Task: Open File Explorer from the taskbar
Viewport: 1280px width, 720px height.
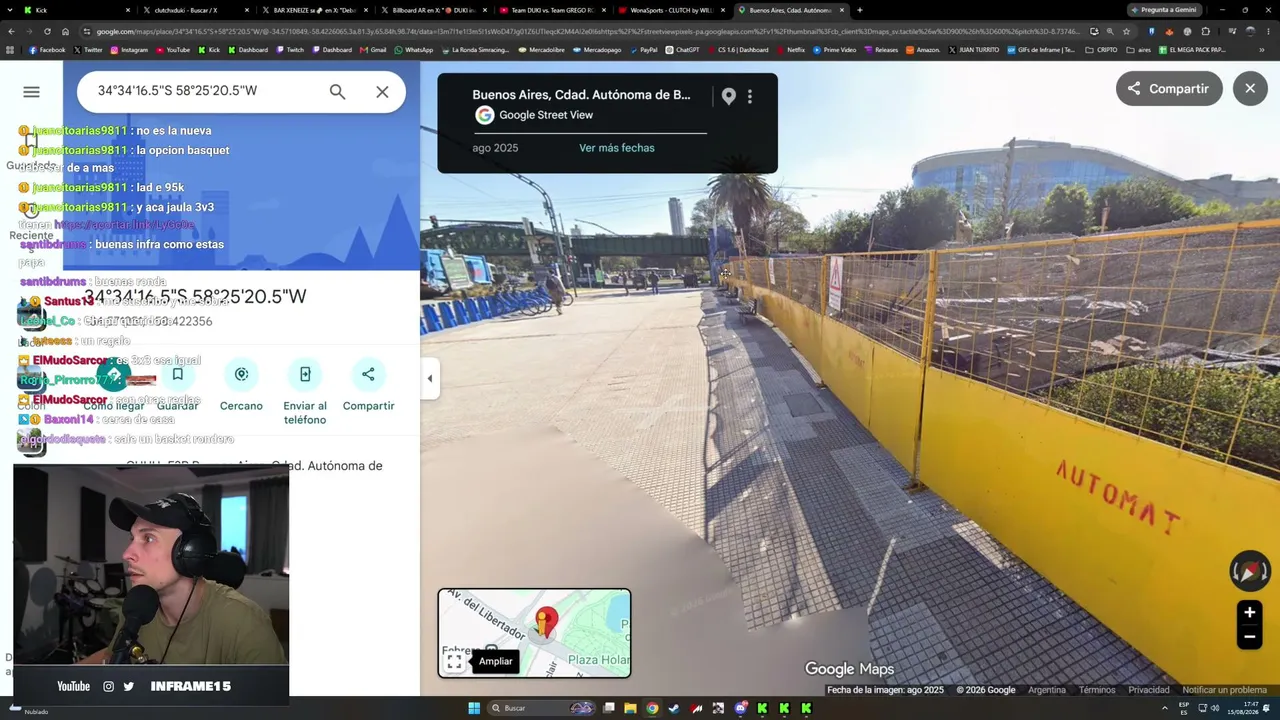Action: [630, 708]
